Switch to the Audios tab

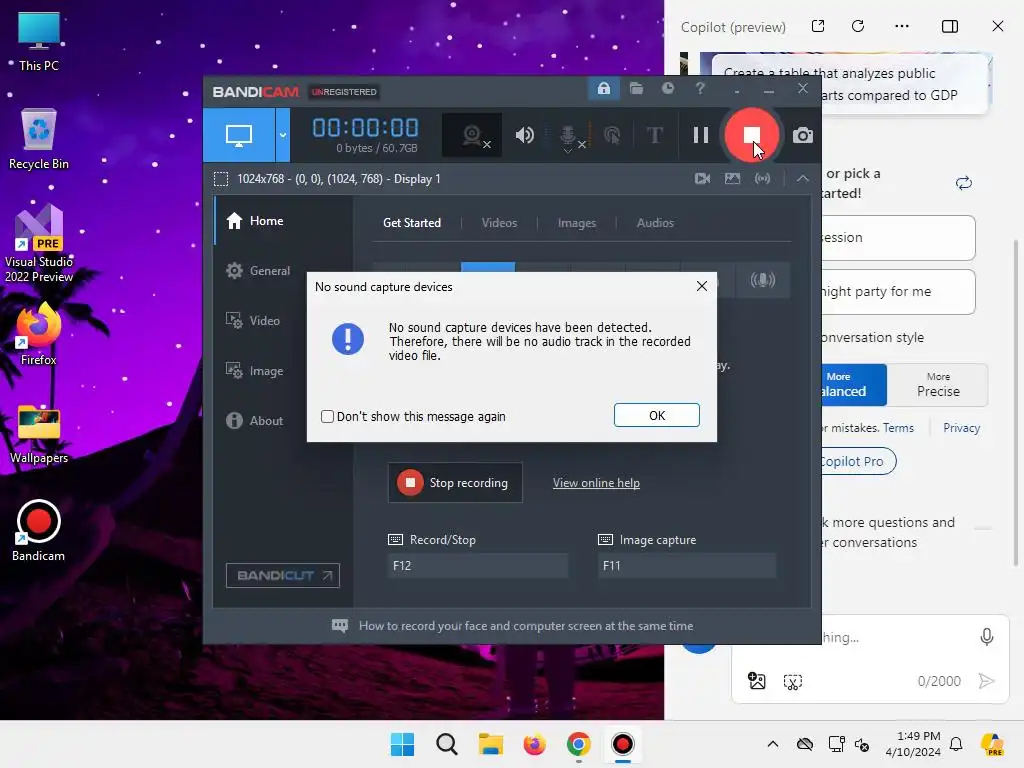click(655, 223)
